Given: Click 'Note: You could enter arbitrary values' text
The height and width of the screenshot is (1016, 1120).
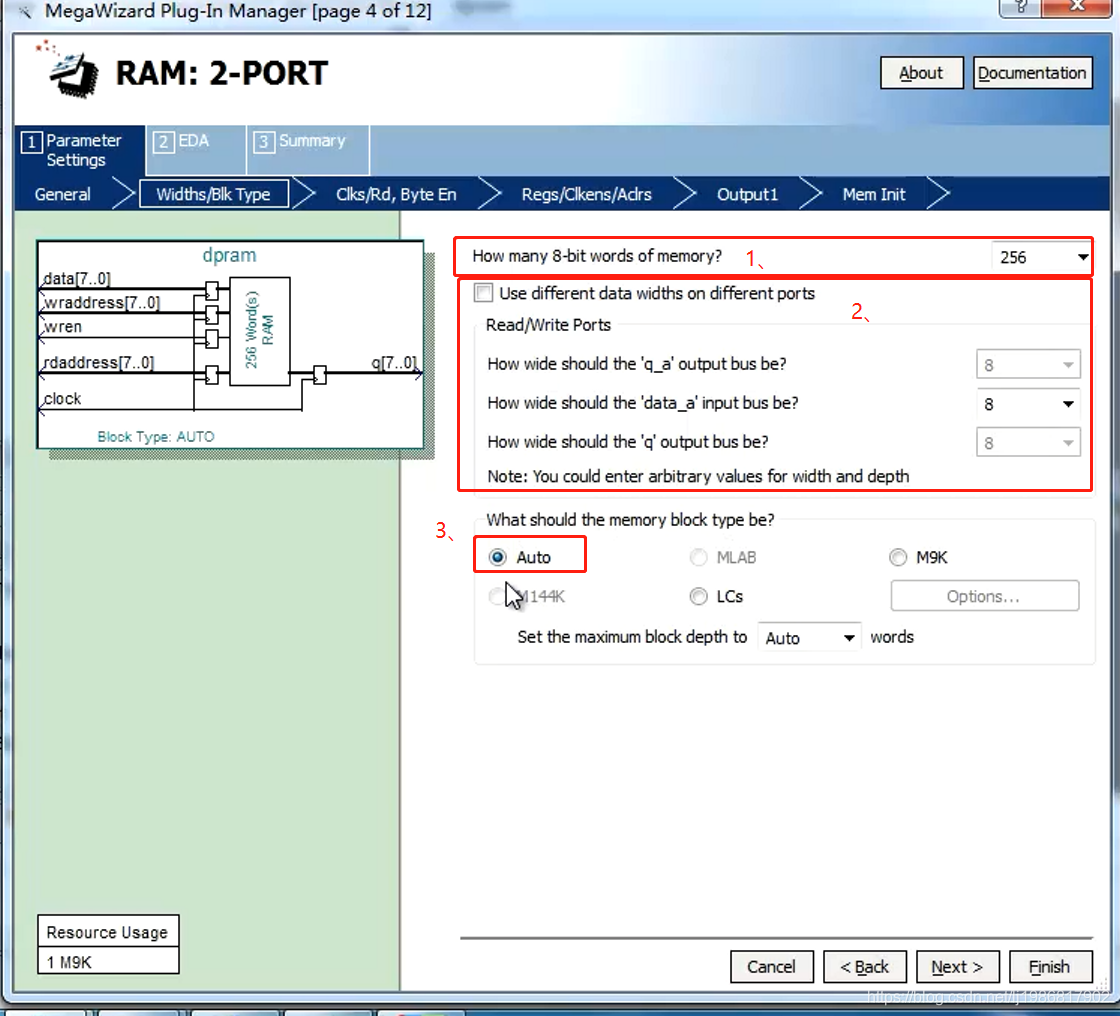Looking at the screenshot, I should coord(698,476).
